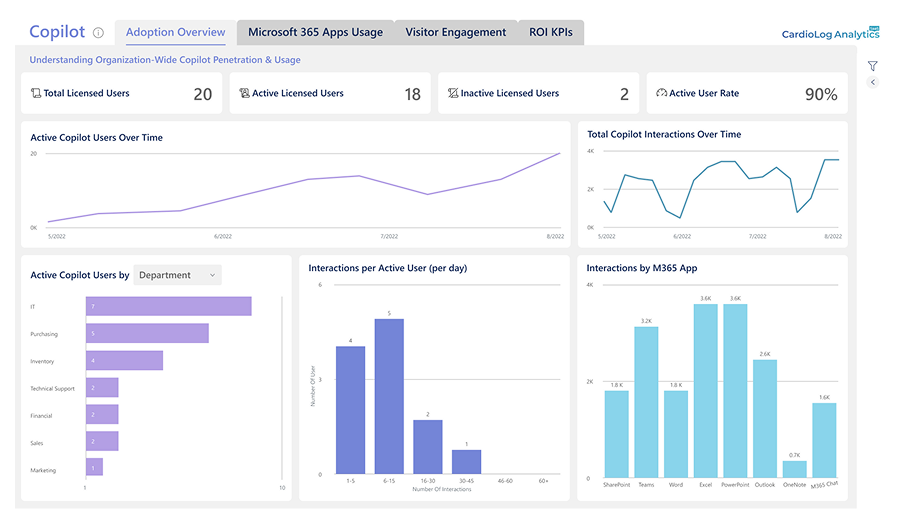Click the info icon beside Copilot title

98,33
